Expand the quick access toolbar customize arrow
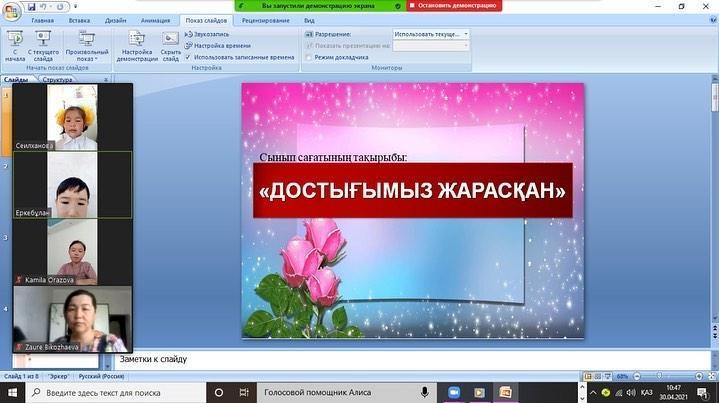The height and width of the screenshot is (403, 719). (76, 7)
